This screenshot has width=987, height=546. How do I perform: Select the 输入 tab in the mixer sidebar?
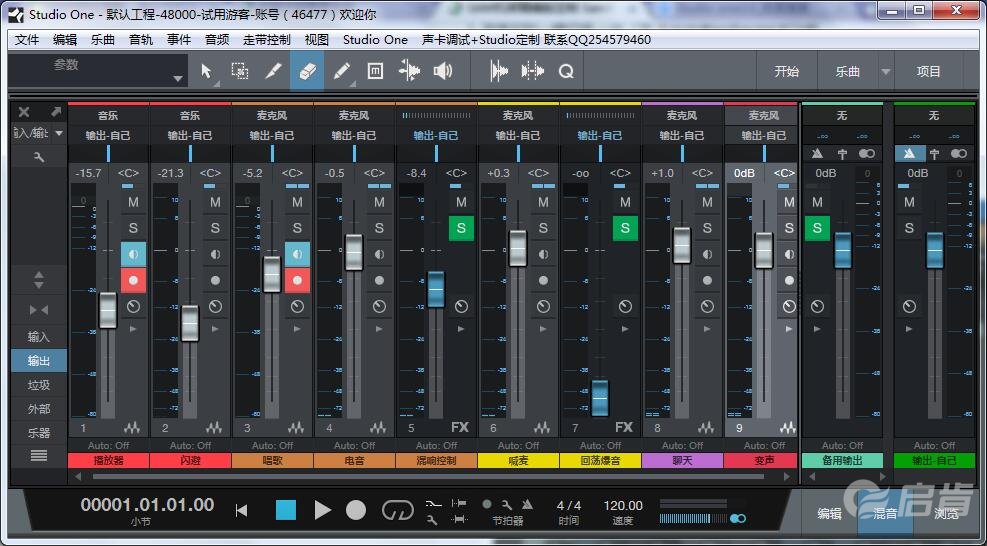tap(39, 337)
